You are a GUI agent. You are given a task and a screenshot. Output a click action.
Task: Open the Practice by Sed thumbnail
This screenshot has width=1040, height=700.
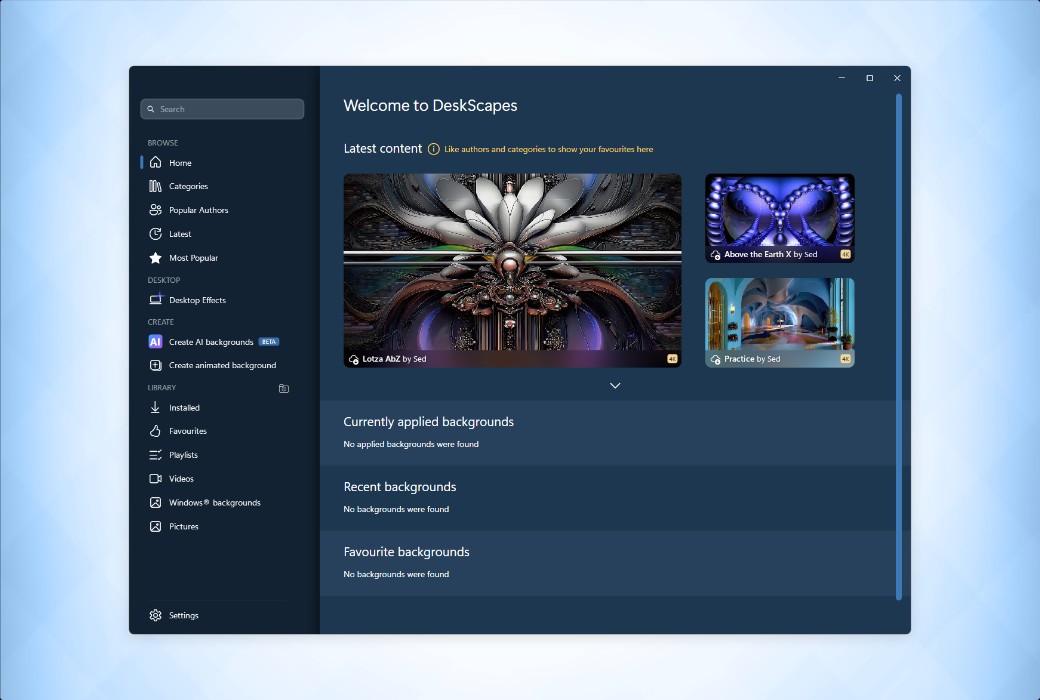click(x=779, y=322)
